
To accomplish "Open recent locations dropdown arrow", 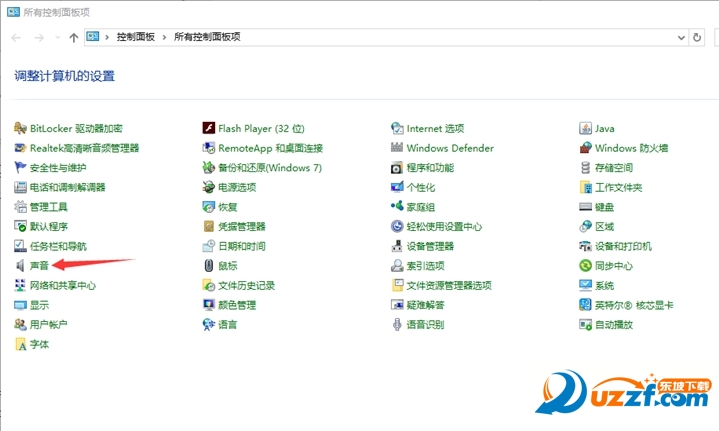I will [57, 38].
